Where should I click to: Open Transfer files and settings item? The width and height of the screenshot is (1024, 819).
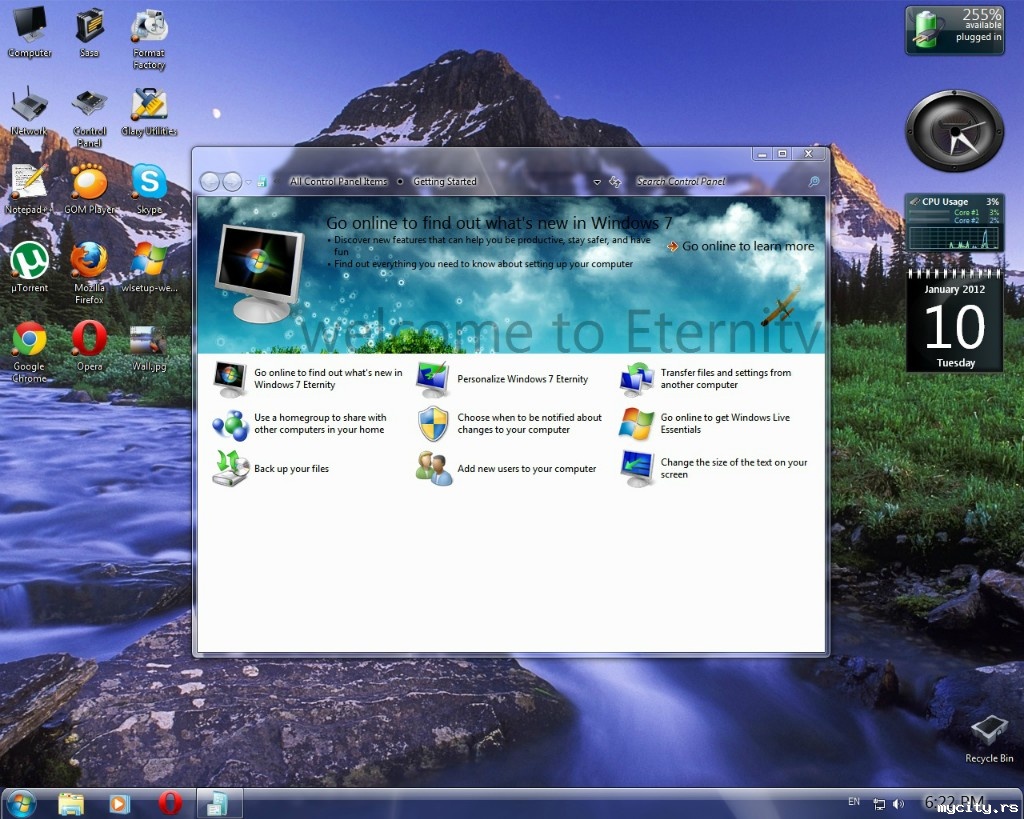point(706,379)
